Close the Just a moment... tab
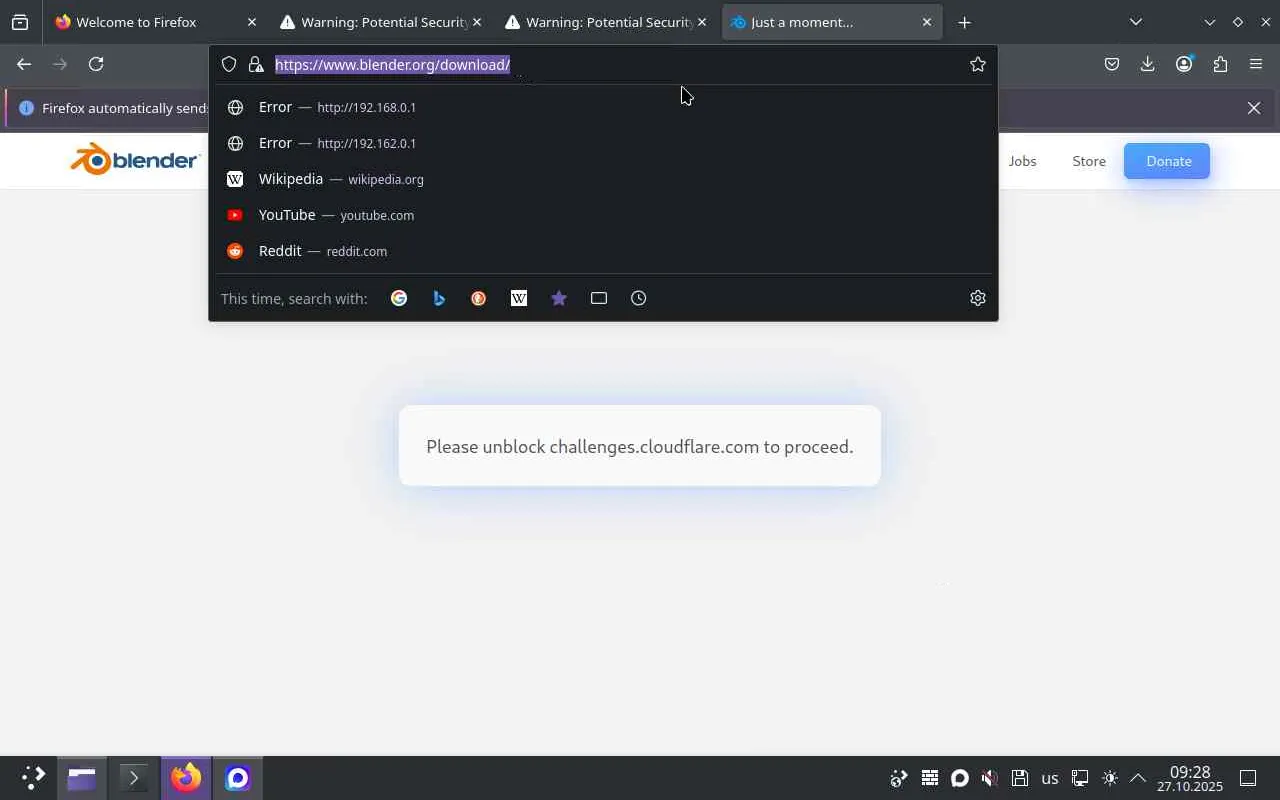This screenshot has height=800, width=1280. tap(926, 22)
